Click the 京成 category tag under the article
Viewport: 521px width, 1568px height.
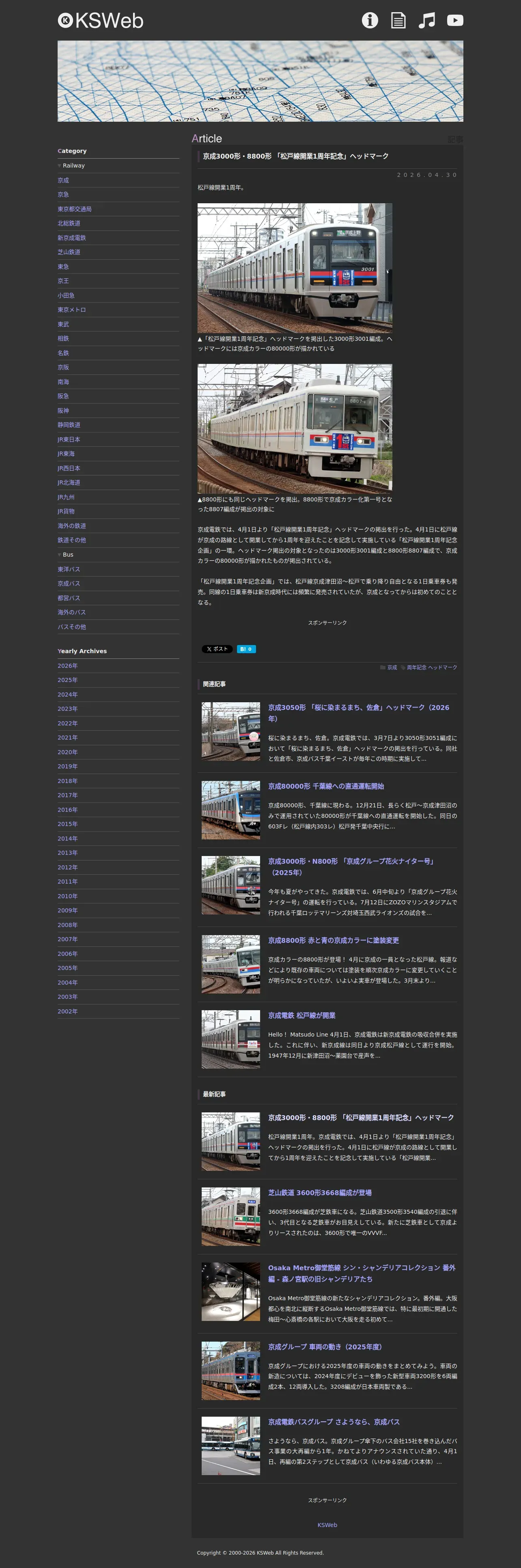392,668
